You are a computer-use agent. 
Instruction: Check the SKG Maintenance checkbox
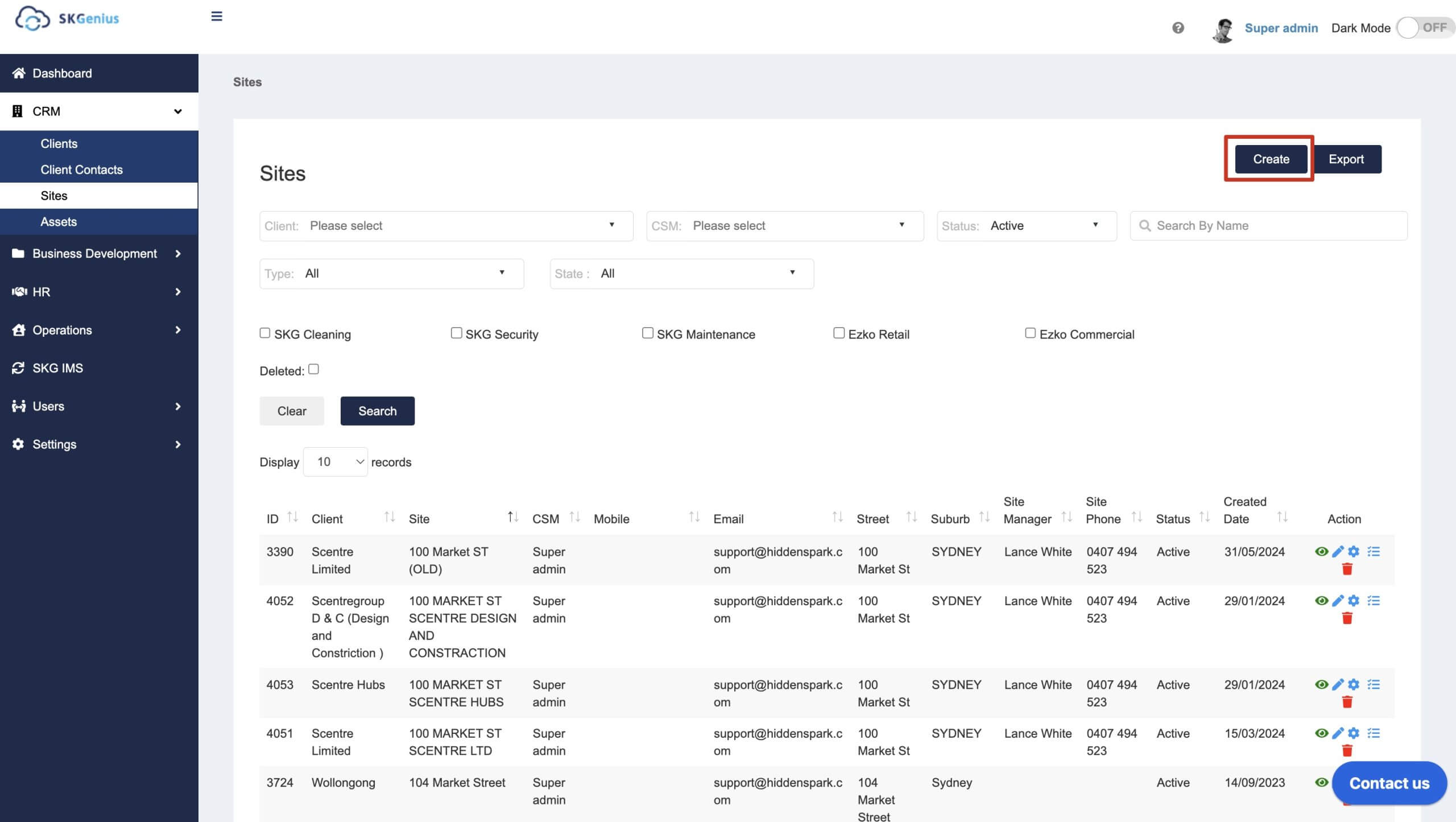648,333
